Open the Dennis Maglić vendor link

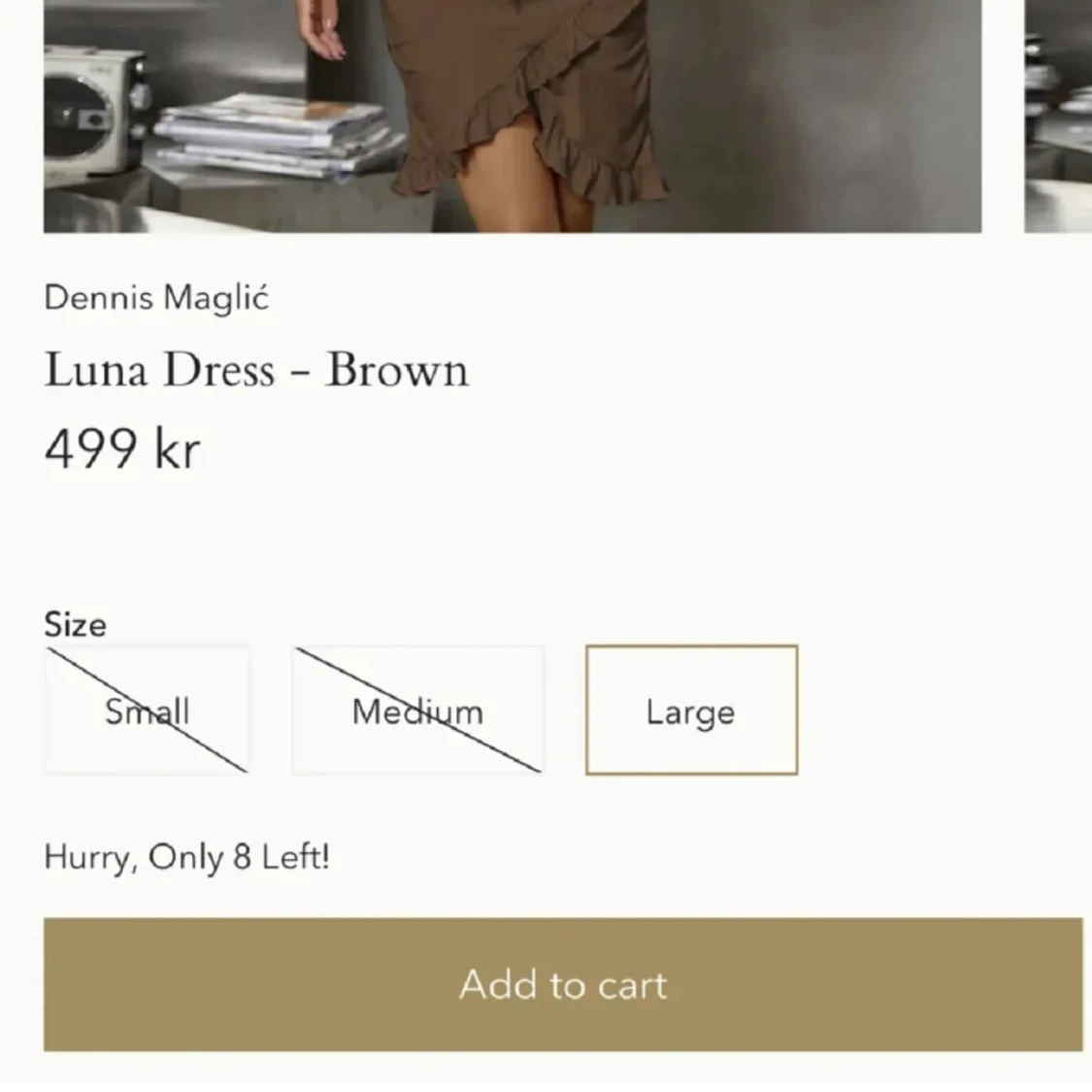(156, 298)
